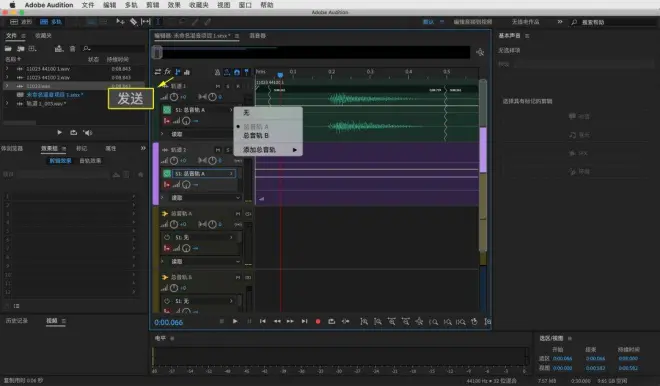The image size is (660, 386).
Task: Click the 波形 waveform view button
Action: [x=21, y=22]
